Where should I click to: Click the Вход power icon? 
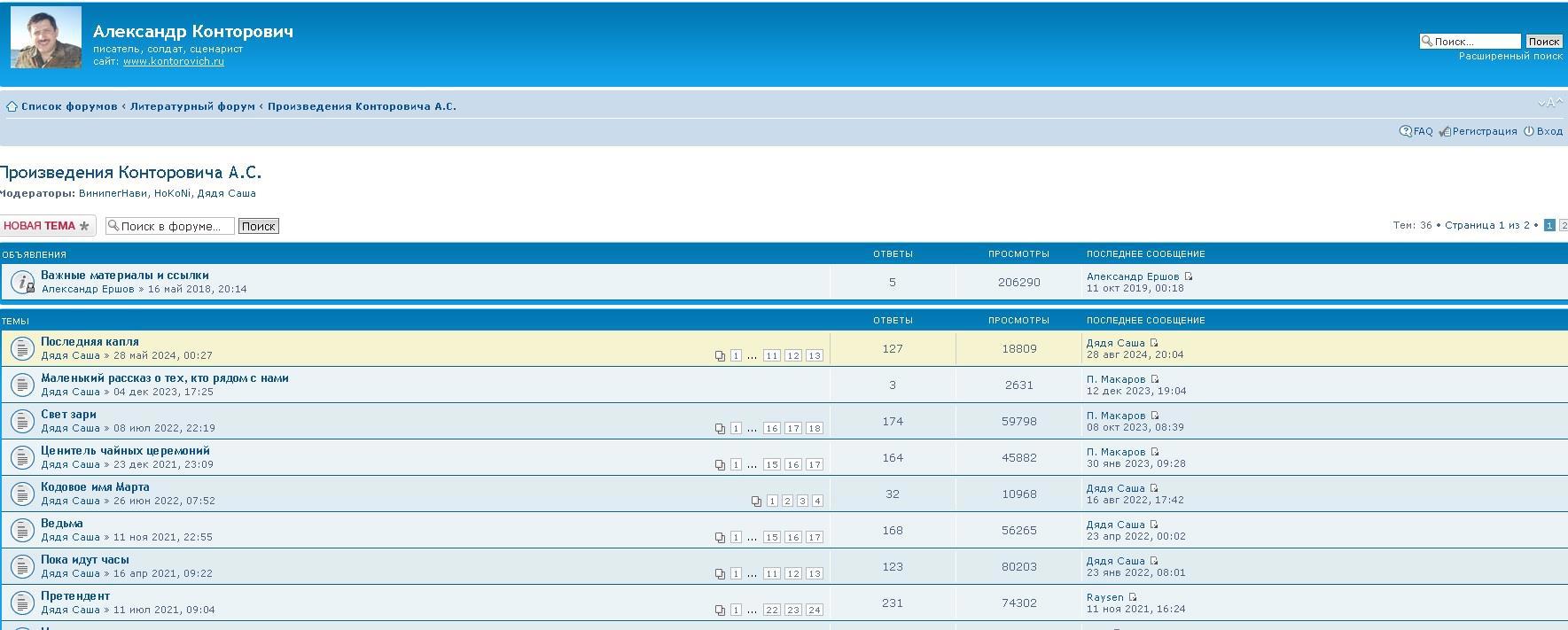(1528, 131)
